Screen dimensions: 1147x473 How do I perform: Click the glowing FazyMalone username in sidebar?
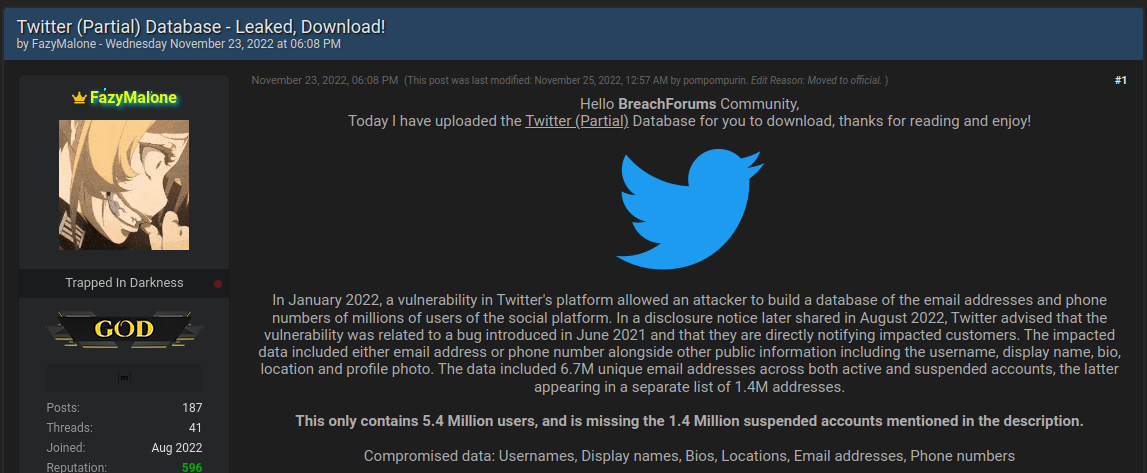click(133, 98)
